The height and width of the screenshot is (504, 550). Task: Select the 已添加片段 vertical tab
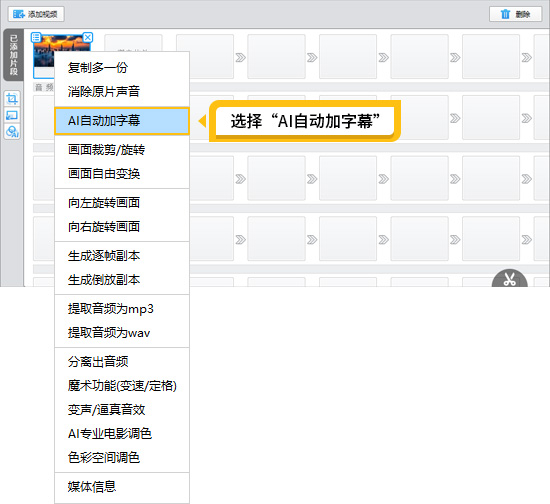point(13,55)
